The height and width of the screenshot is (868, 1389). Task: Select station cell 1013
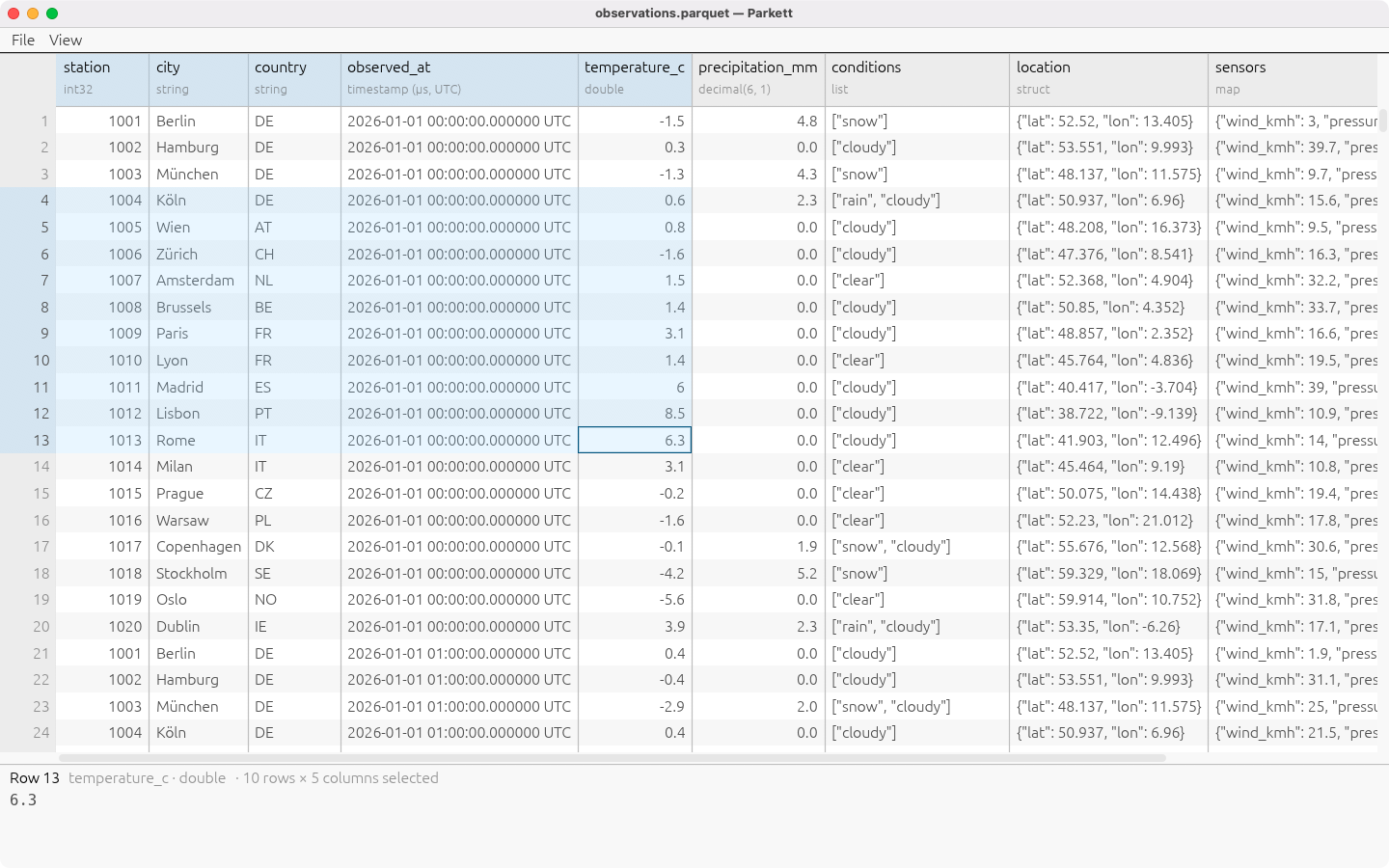(x=102, y=440)
